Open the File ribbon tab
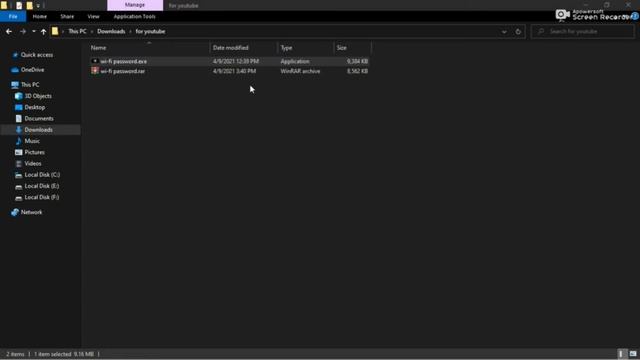The height and width of the screenshot is (360, 640). click(13, 16)
